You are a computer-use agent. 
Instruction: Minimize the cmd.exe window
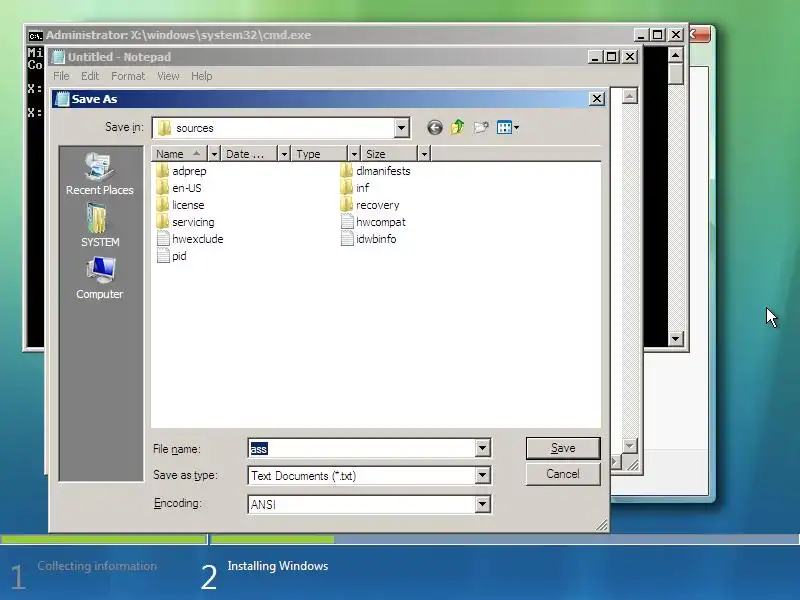[641, 35]
